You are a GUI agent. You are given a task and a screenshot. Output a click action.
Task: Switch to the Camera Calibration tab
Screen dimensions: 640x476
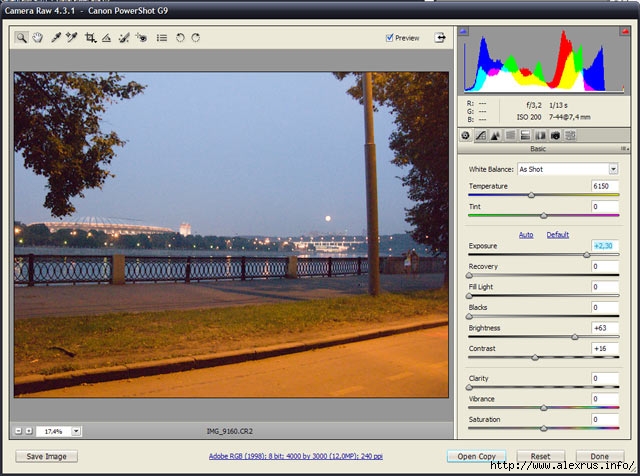555,136
